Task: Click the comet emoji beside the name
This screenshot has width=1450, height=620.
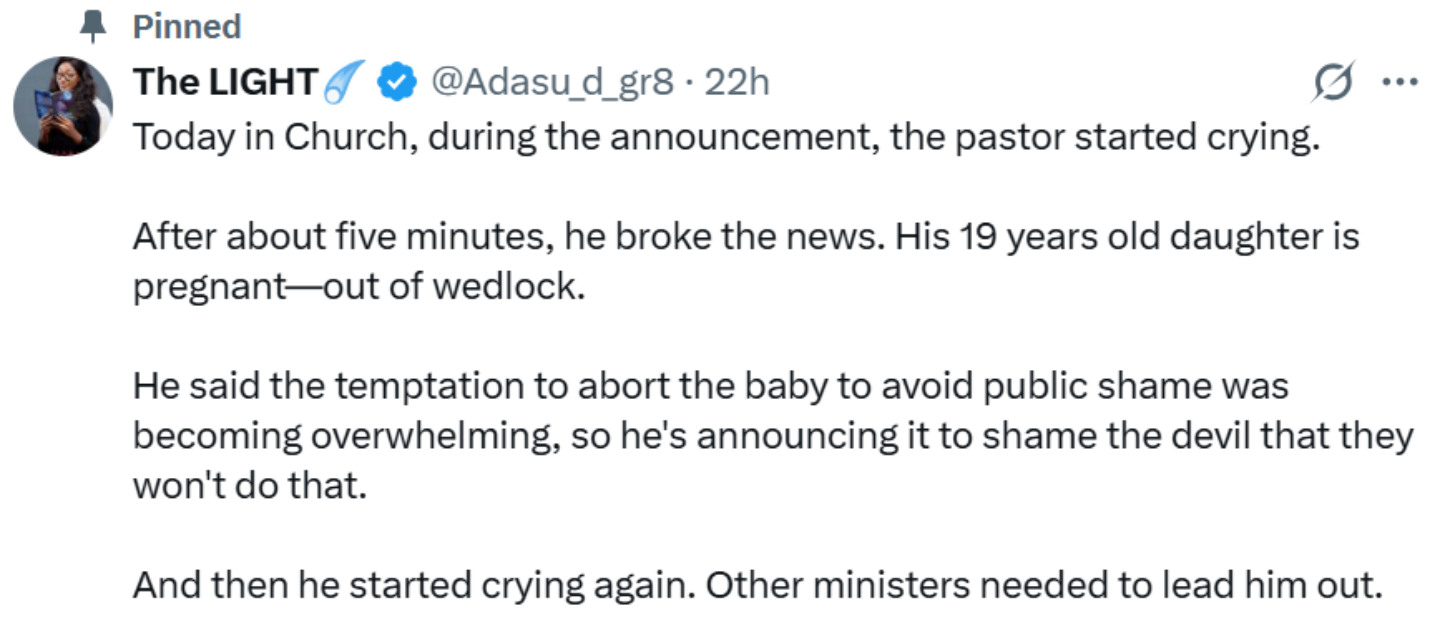Action: [x=345, y=83]
